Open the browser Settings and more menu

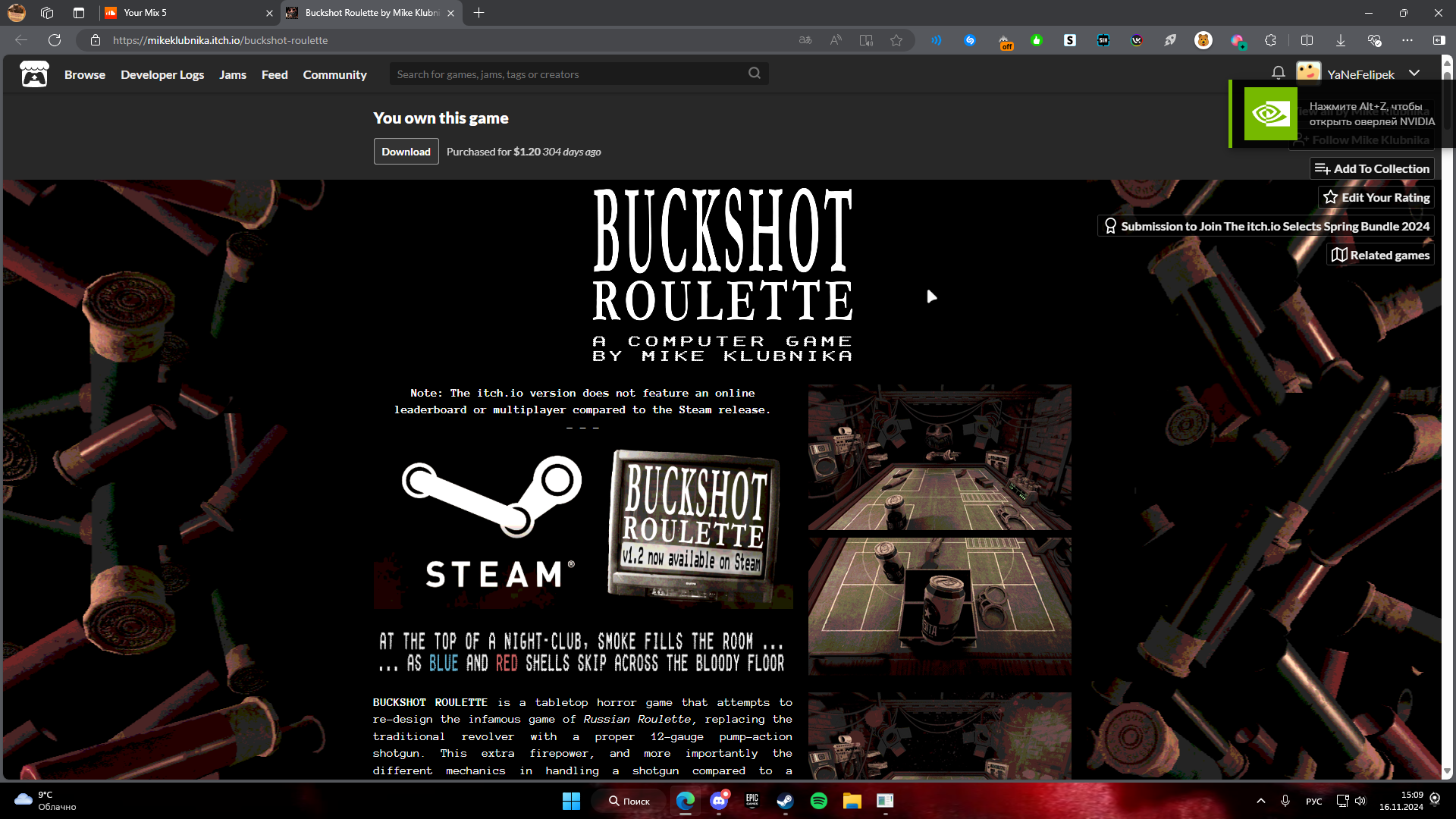[1407, 40]
